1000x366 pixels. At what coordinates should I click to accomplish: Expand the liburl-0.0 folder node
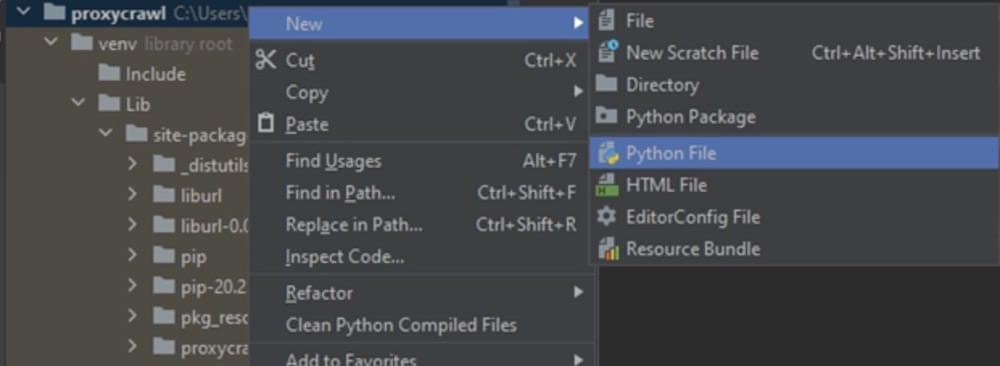133,224
